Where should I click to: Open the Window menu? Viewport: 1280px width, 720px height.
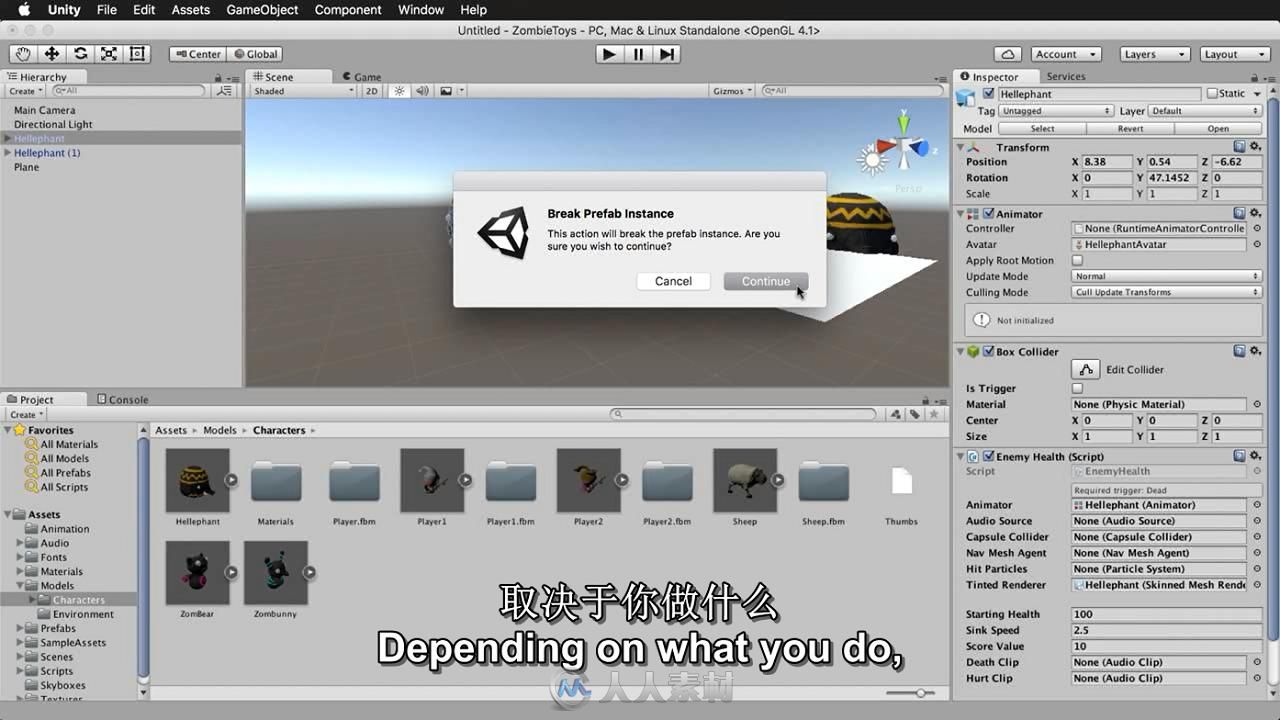pos(421,10)
